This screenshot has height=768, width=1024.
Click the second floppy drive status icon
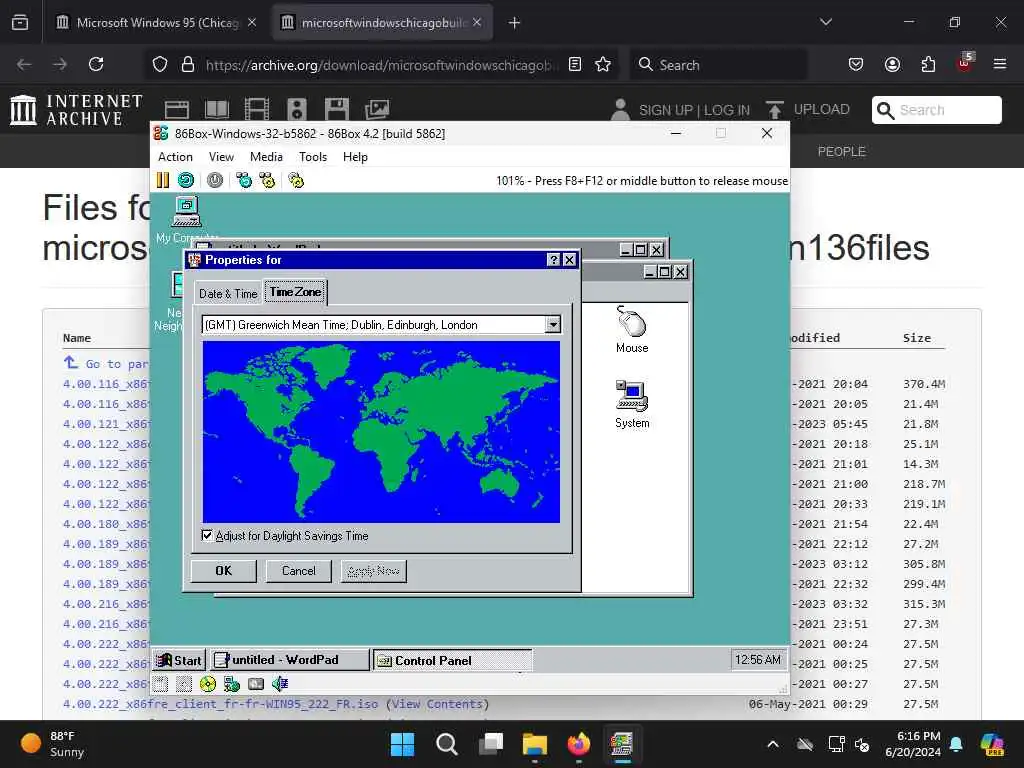184,684
